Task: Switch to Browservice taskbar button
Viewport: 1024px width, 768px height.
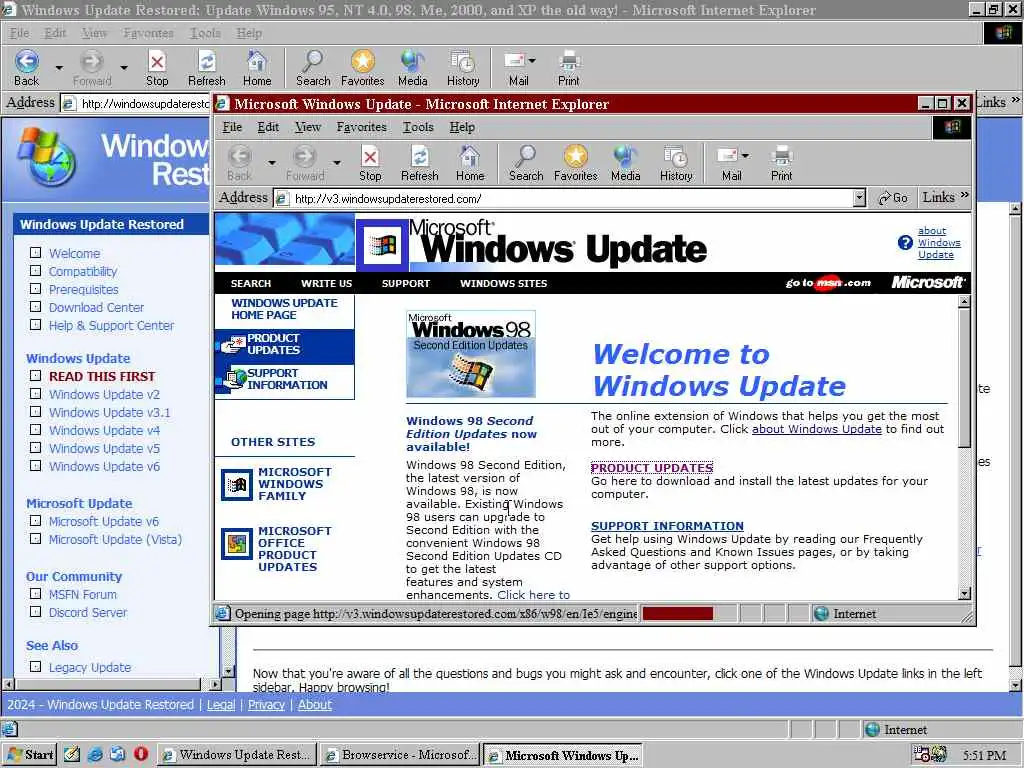Action: tap(400, 755)
